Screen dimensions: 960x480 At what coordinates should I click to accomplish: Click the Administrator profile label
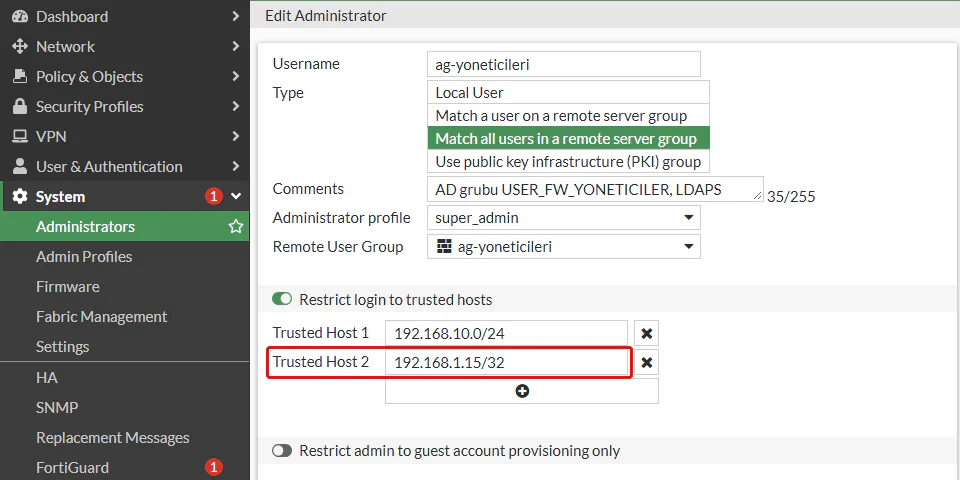[342, 217]
